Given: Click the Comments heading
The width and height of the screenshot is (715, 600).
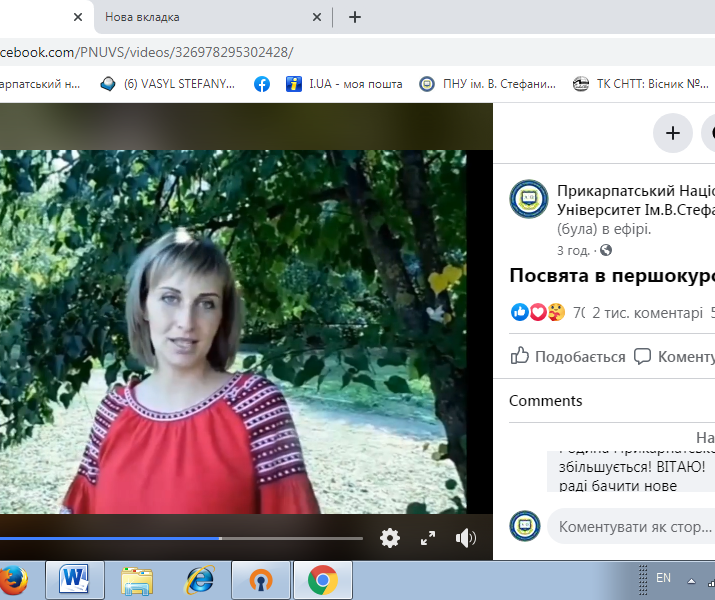Looking at the screenshot, I should [546, 401].
